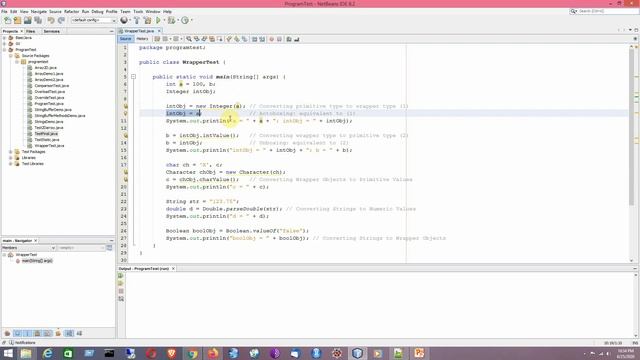Click the Open Project toolbar icon
The height and width of the screenshot is (360, 640).
point(27,20)
